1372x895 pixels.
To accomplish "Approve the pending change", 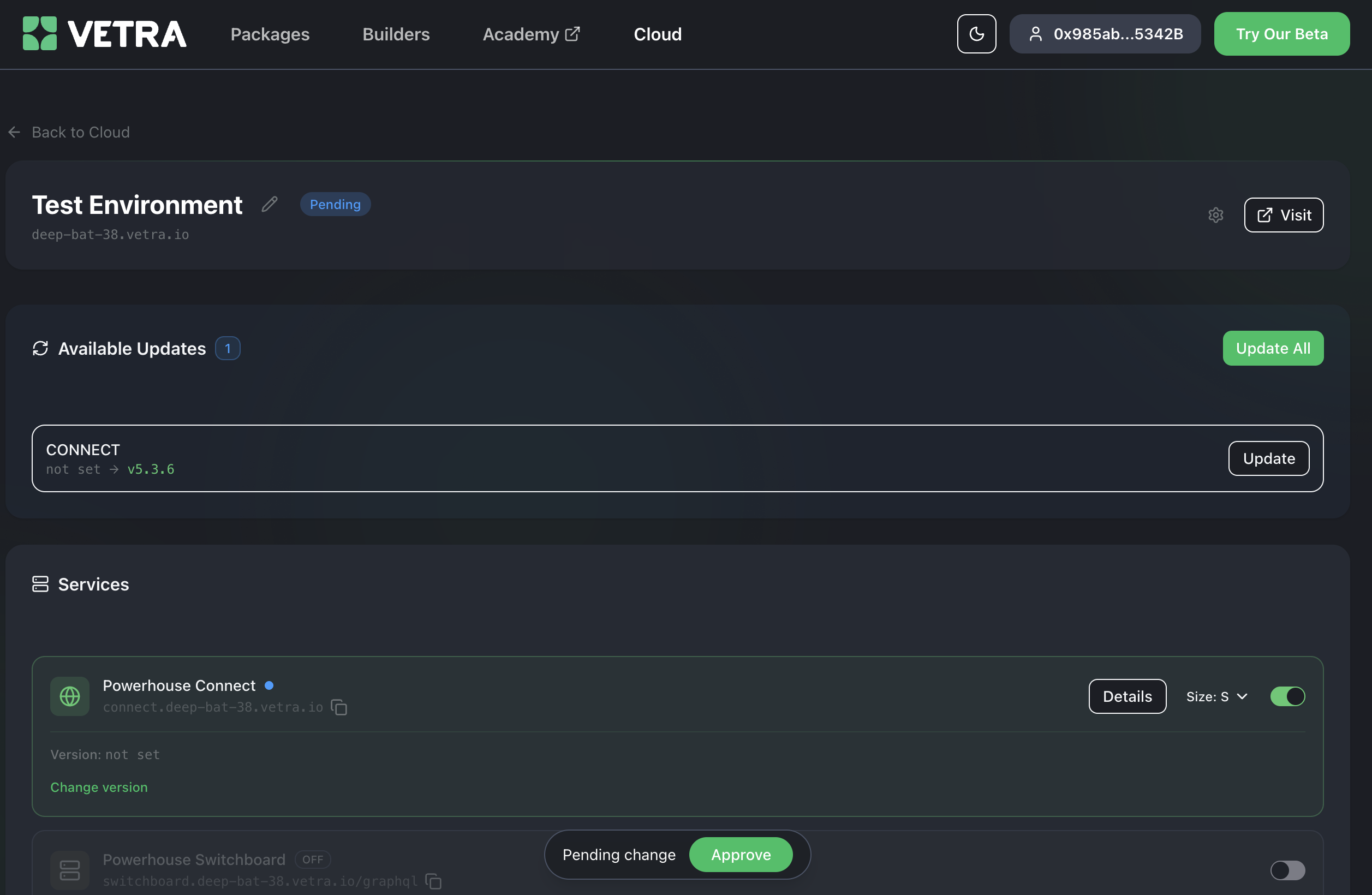I will [741, 854].
